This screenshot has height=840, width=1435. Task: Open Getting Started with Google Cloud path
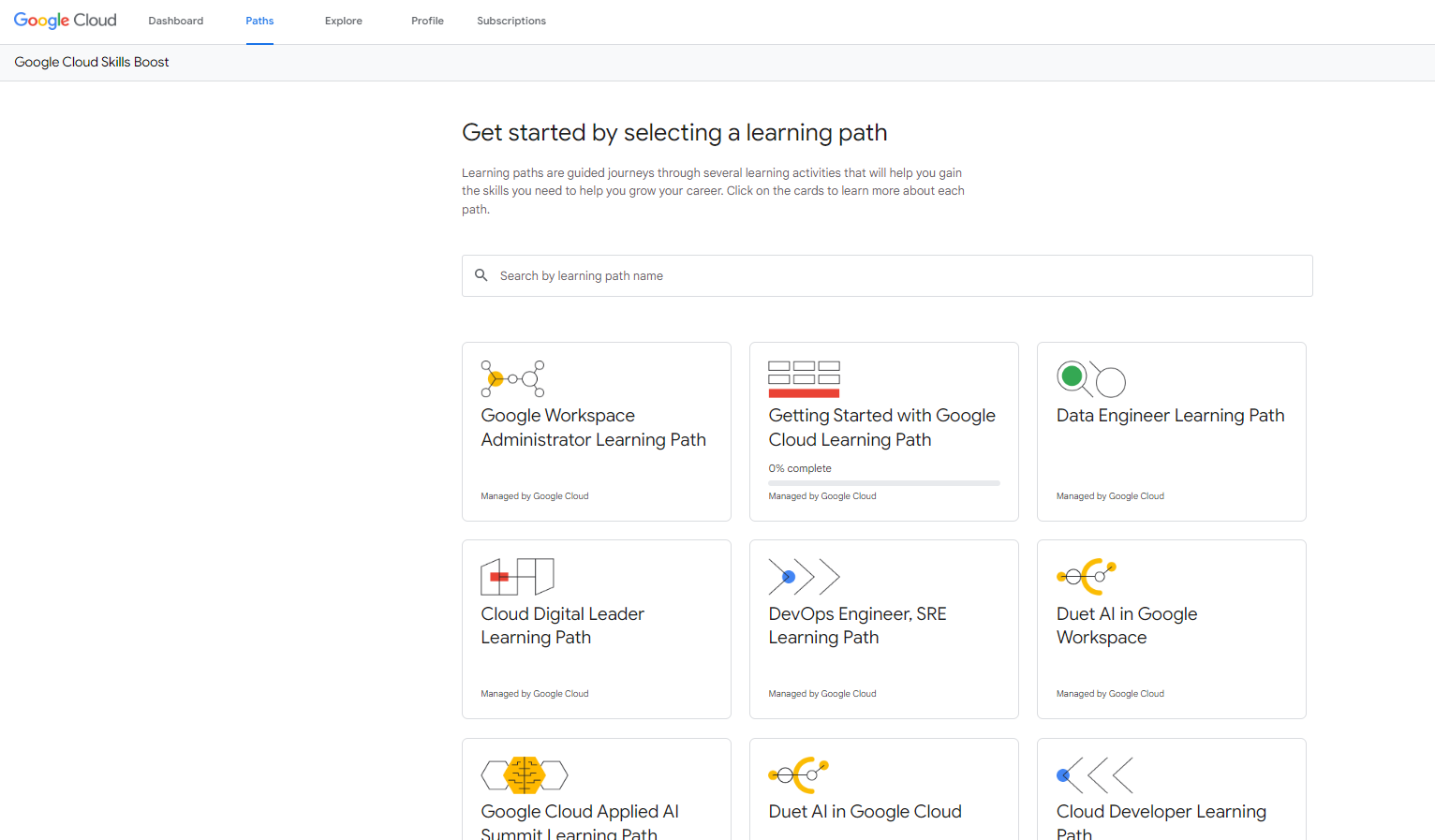tap(884, 432)
